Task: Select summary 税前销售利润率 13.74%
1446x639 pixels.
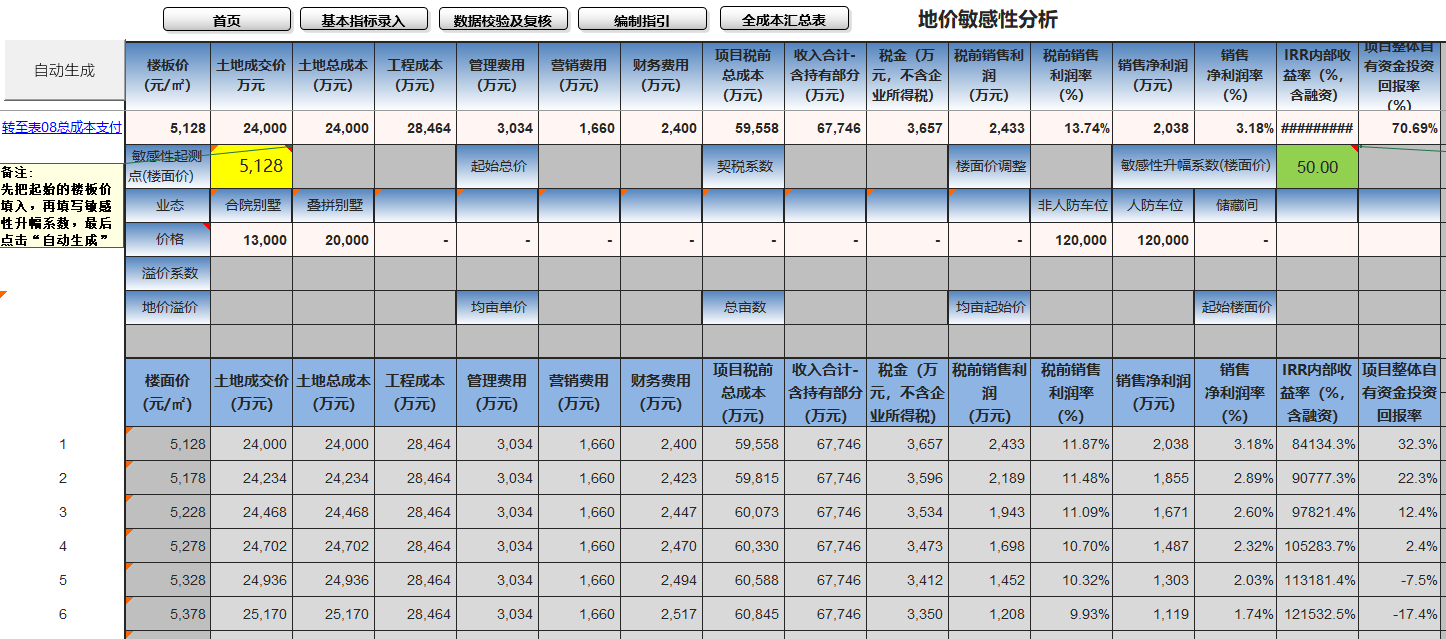Action: click(1071, 128)
